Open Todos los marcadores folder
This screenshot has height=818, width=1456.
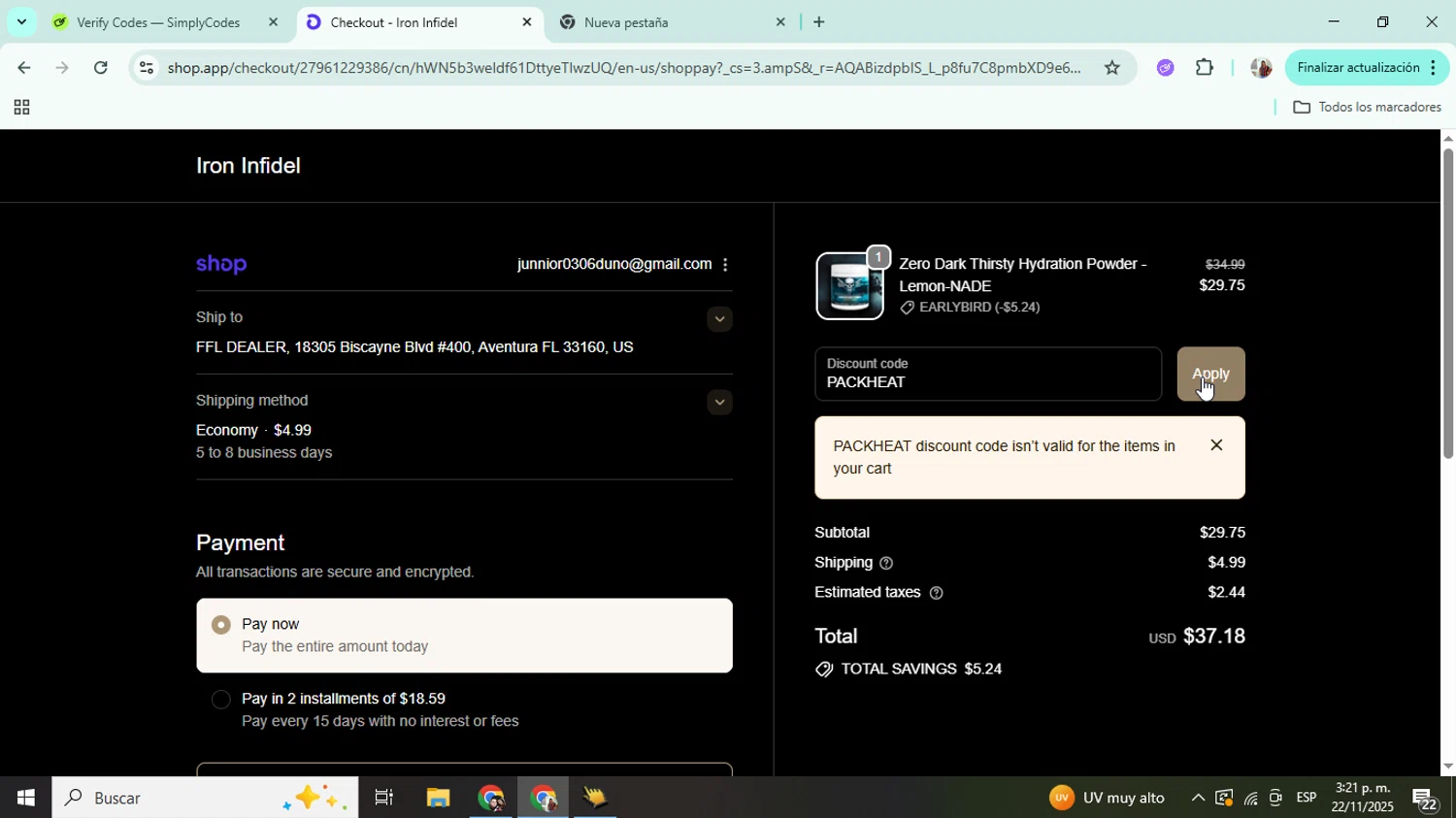tap(1367, 108)
